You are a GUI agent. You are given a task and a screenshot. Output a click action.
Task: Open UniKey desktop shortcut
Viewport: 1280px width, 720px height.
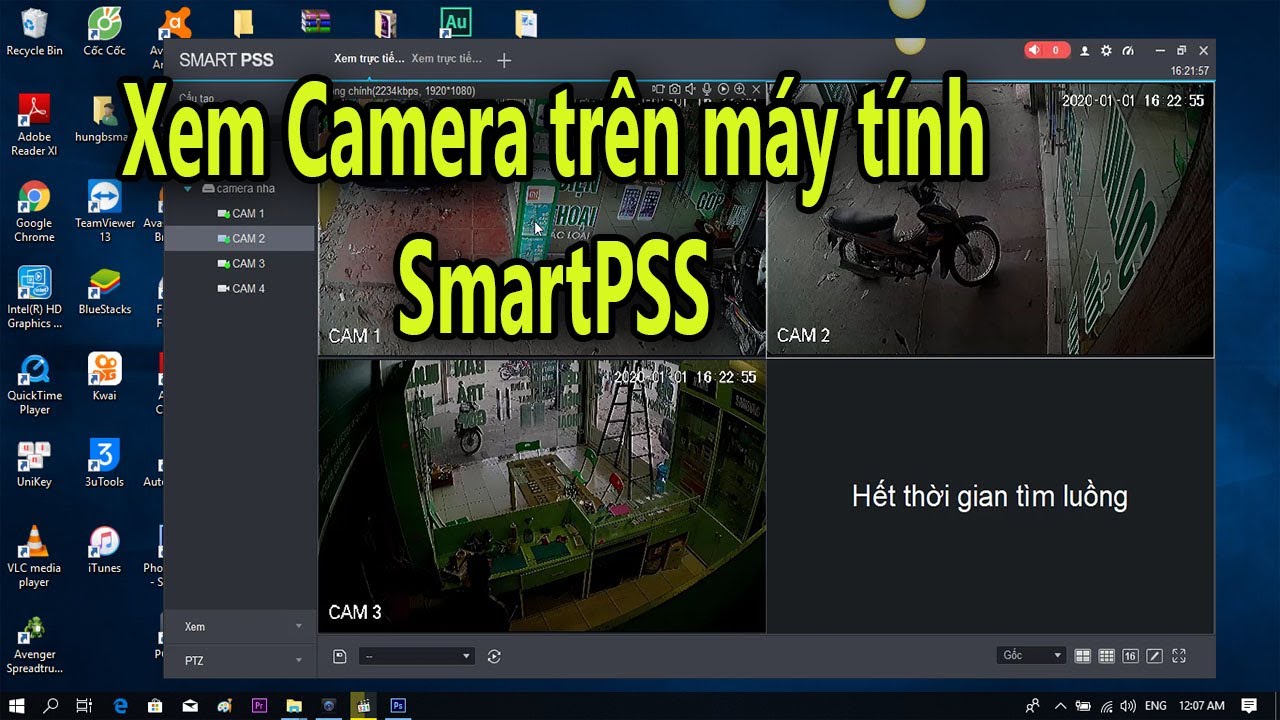34,463
